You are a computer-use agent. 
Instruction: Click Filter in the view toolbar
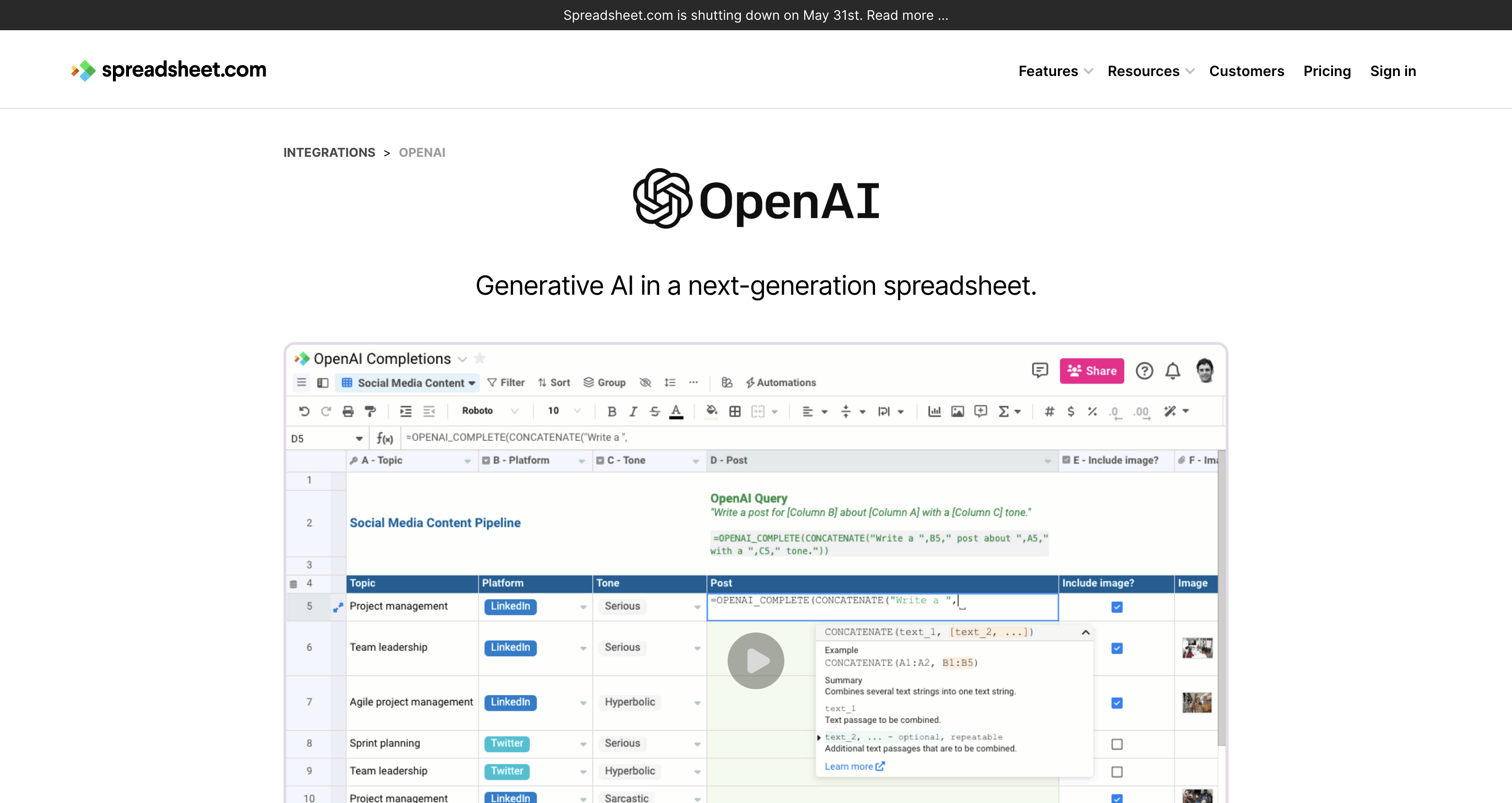click(506, 383)
